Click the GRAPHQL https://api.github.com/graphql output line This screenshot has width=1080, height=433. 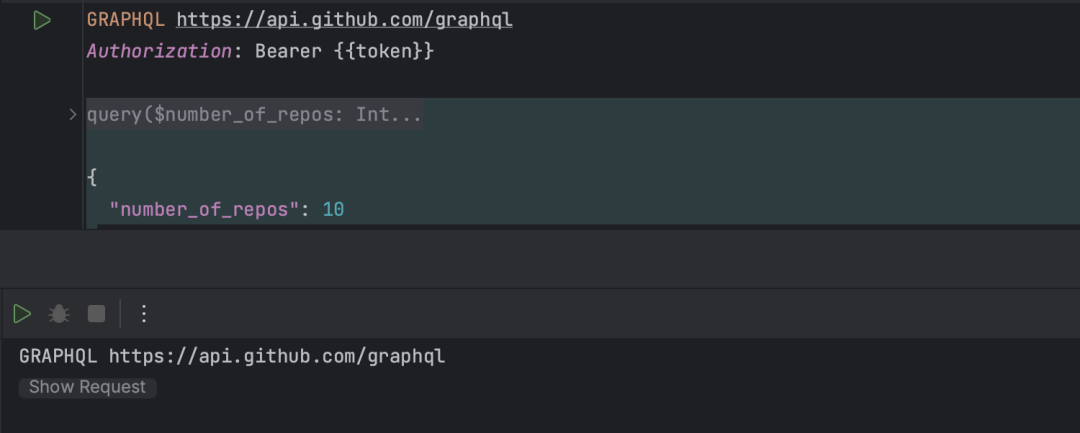click(x=232, y=357)
